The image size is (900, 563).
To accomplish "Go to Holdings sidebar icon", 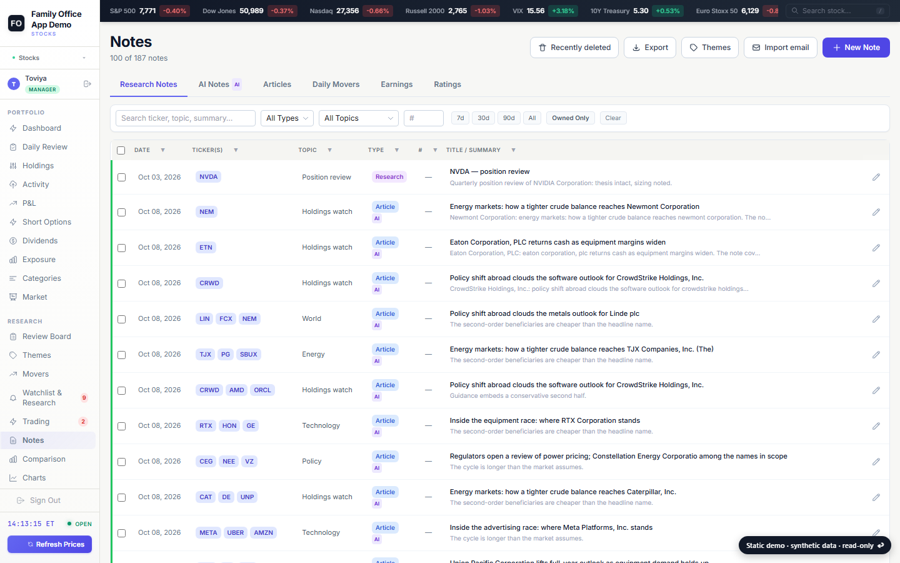I will [x=13, y=166].
